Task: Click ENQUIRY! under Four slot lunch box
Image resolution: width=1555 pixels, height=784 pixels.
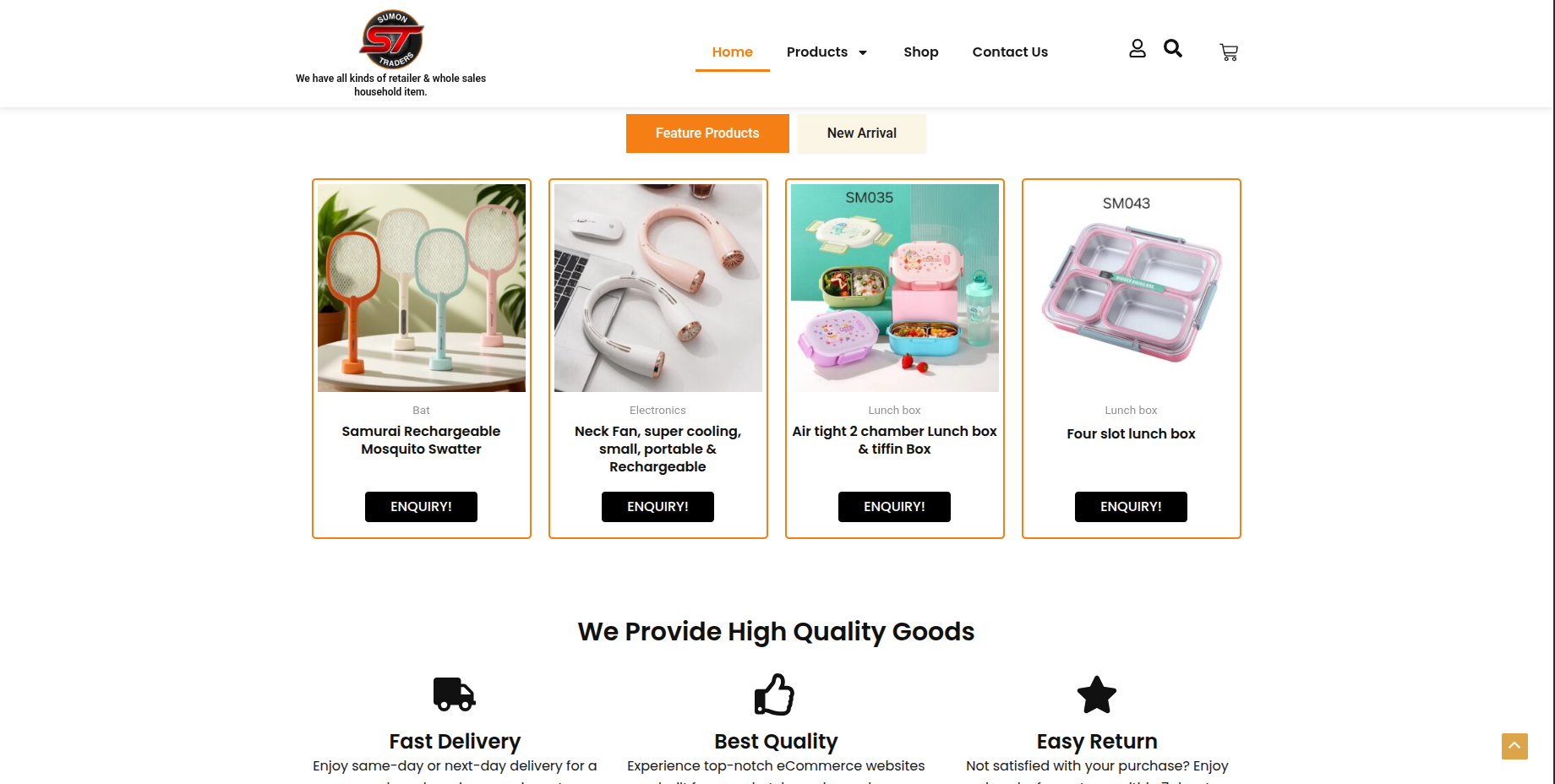Action: (1131, 507)
